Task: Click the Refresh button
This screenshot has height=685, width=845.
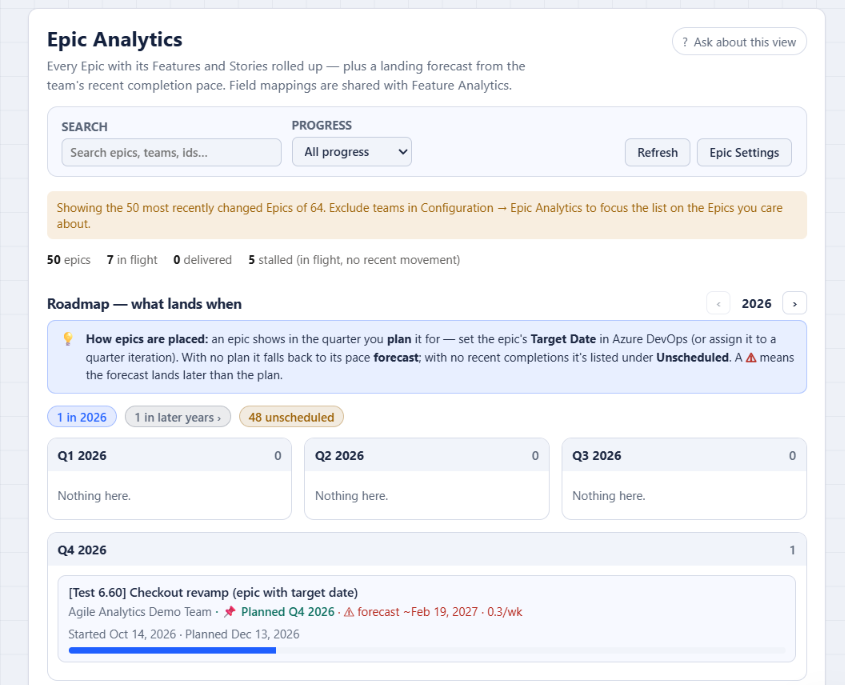Action: (657, 153)
